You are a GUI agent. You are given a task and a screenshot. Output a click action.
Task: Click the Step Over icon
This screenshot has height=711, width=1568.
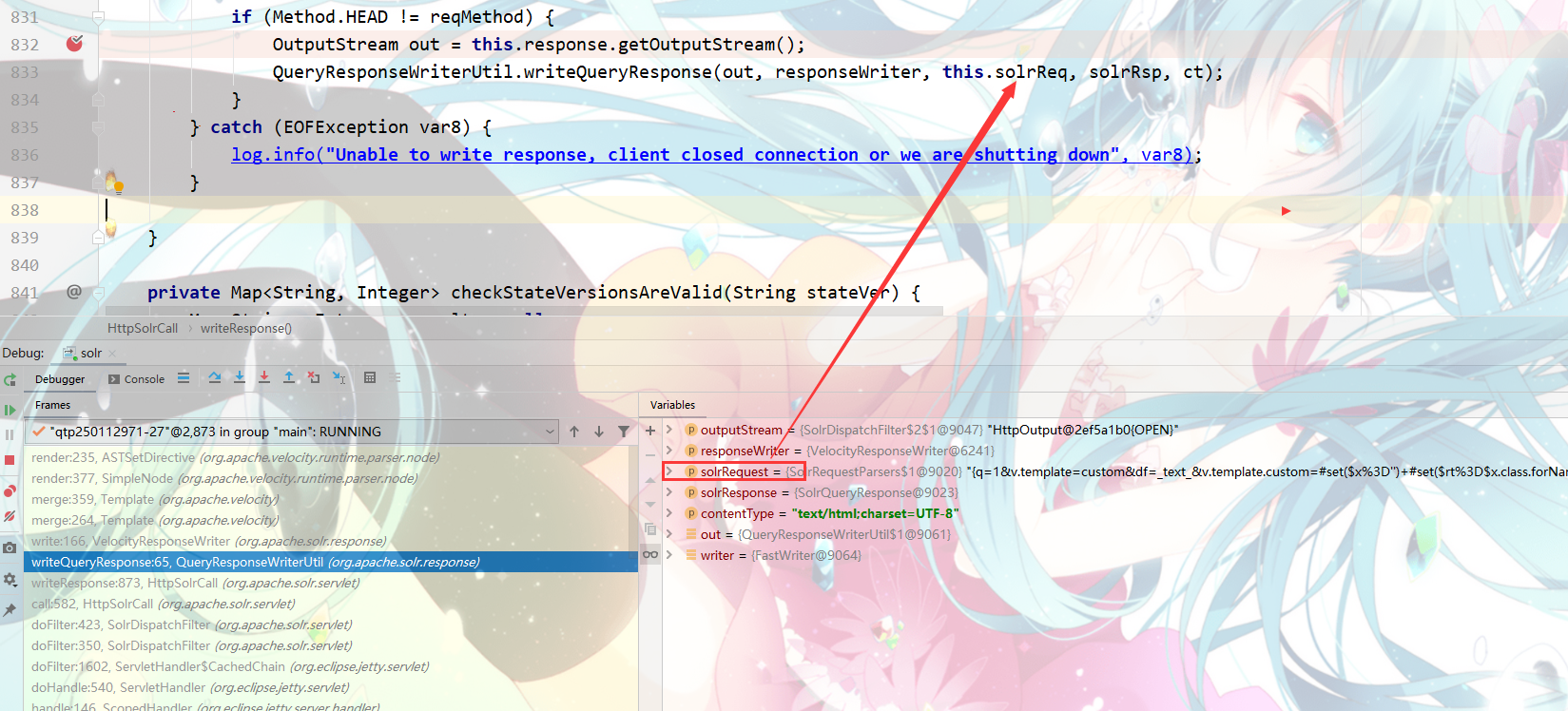(215, 377)
